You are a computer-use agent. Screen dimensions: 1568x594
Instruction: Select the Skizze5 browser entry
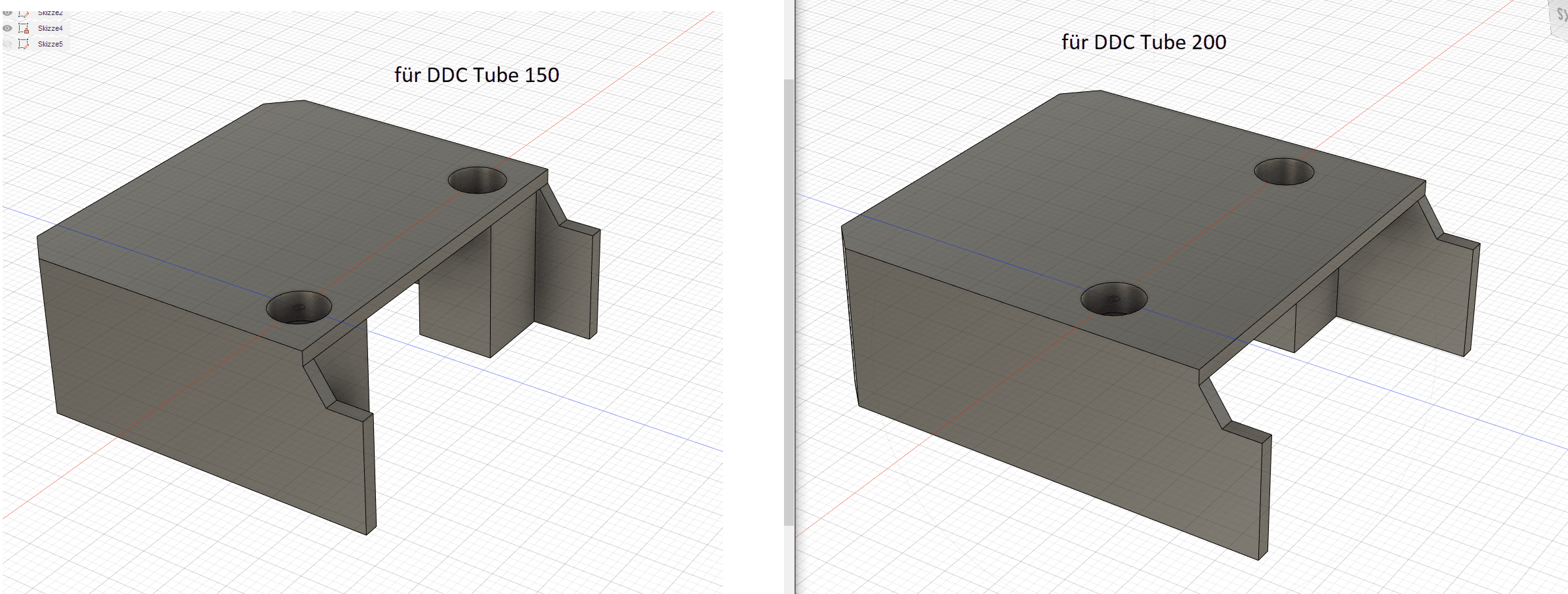[x=51, y=44]
